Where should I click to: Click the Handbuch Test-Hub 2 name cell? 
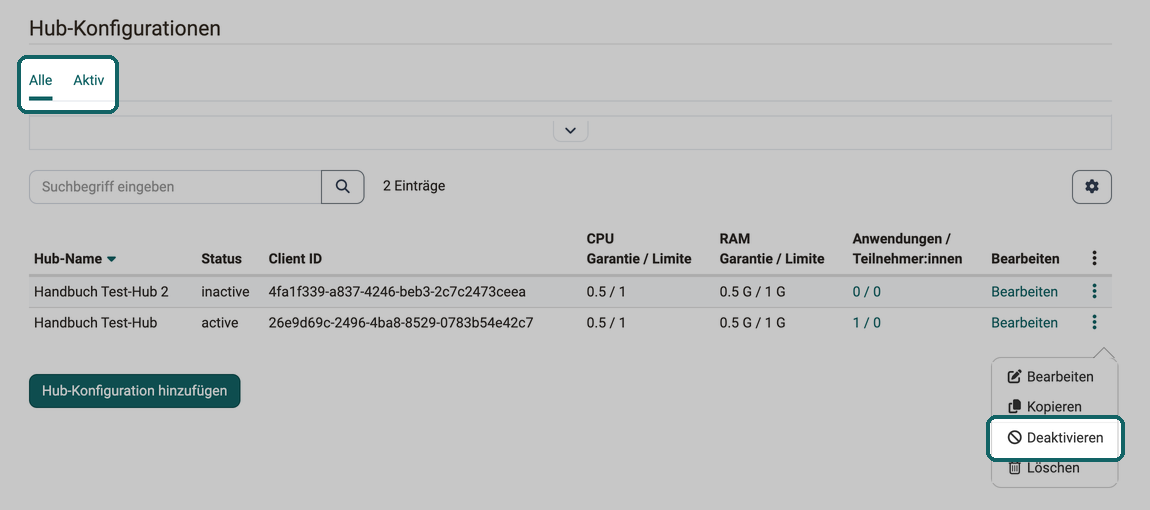click(x=101, y=291)
